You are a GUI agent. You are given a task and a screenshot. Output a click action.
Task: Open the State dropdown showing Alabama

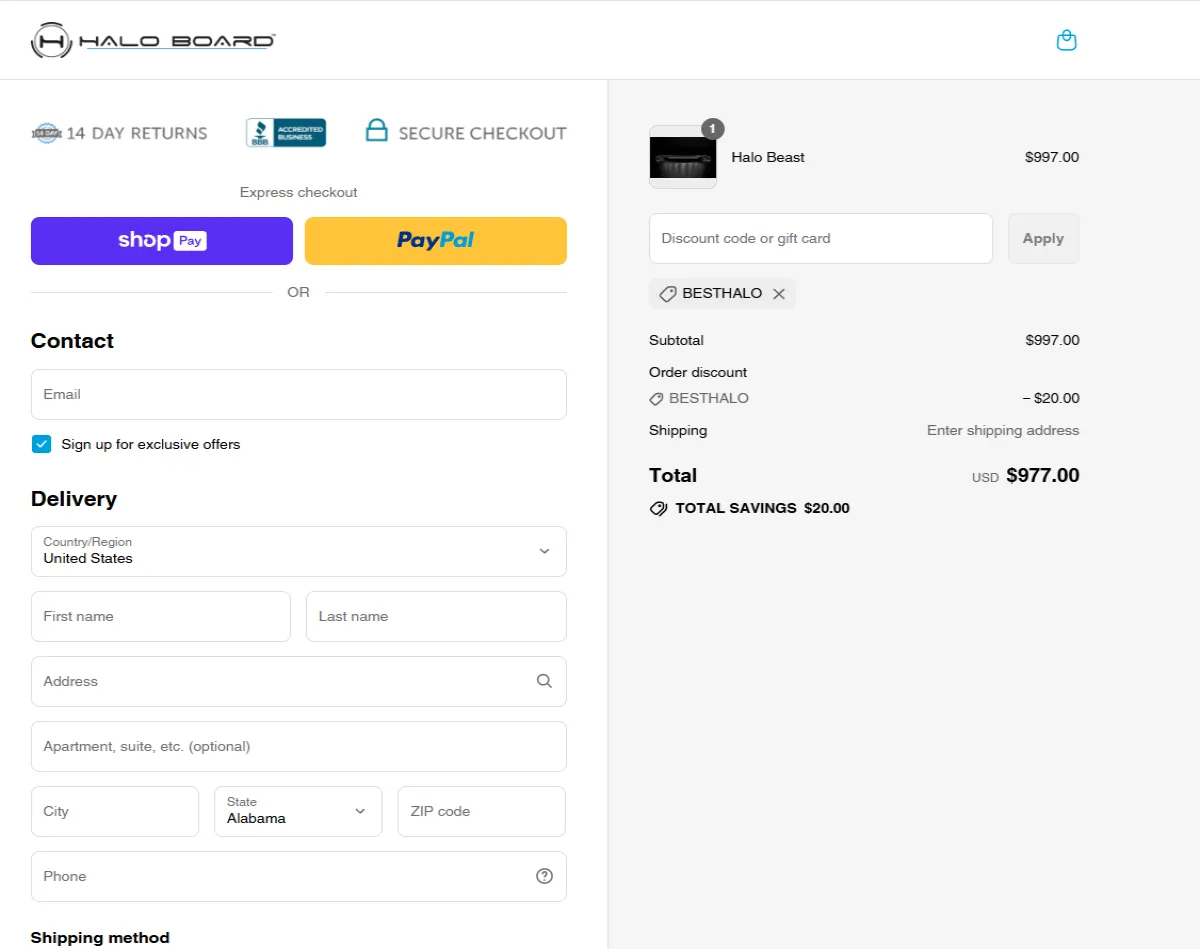(x=298, y=811)
